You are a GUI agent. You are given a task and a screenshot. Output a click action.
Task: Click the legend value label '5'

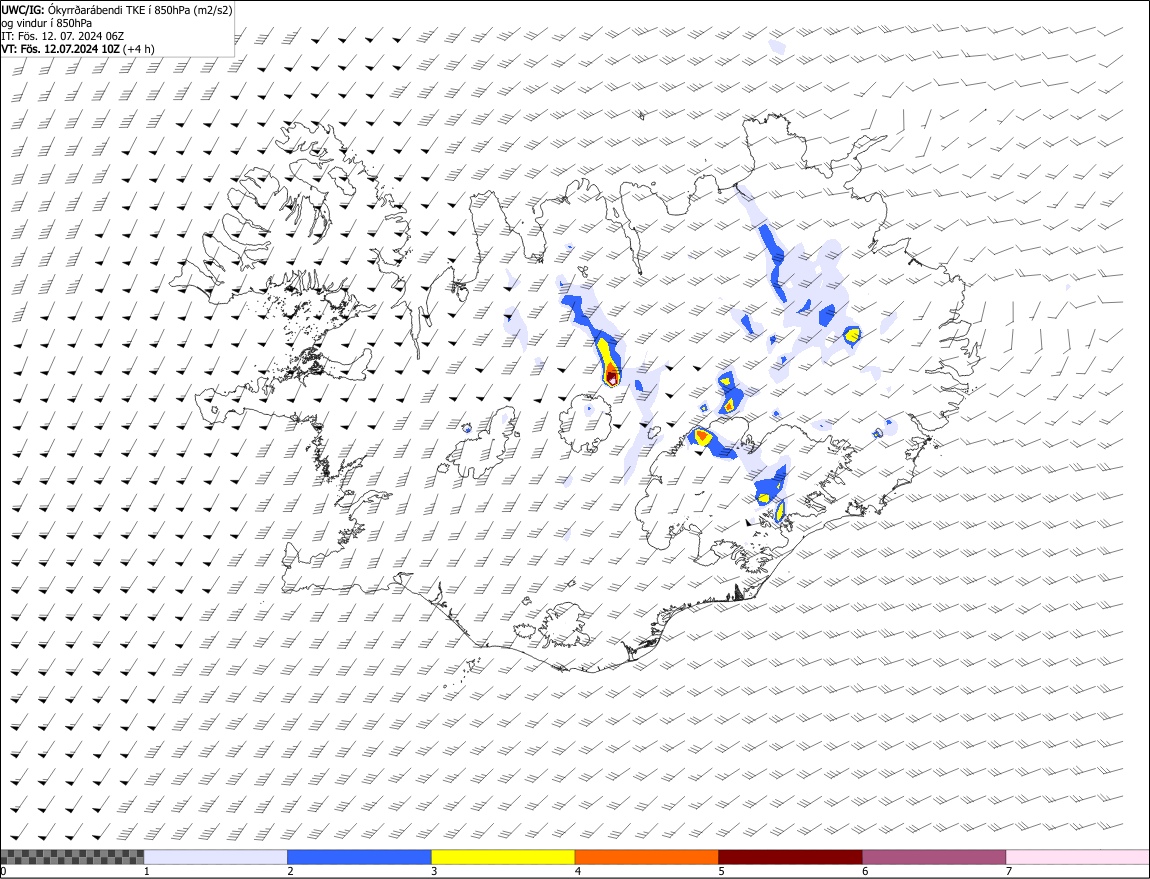tap(722, 872)
